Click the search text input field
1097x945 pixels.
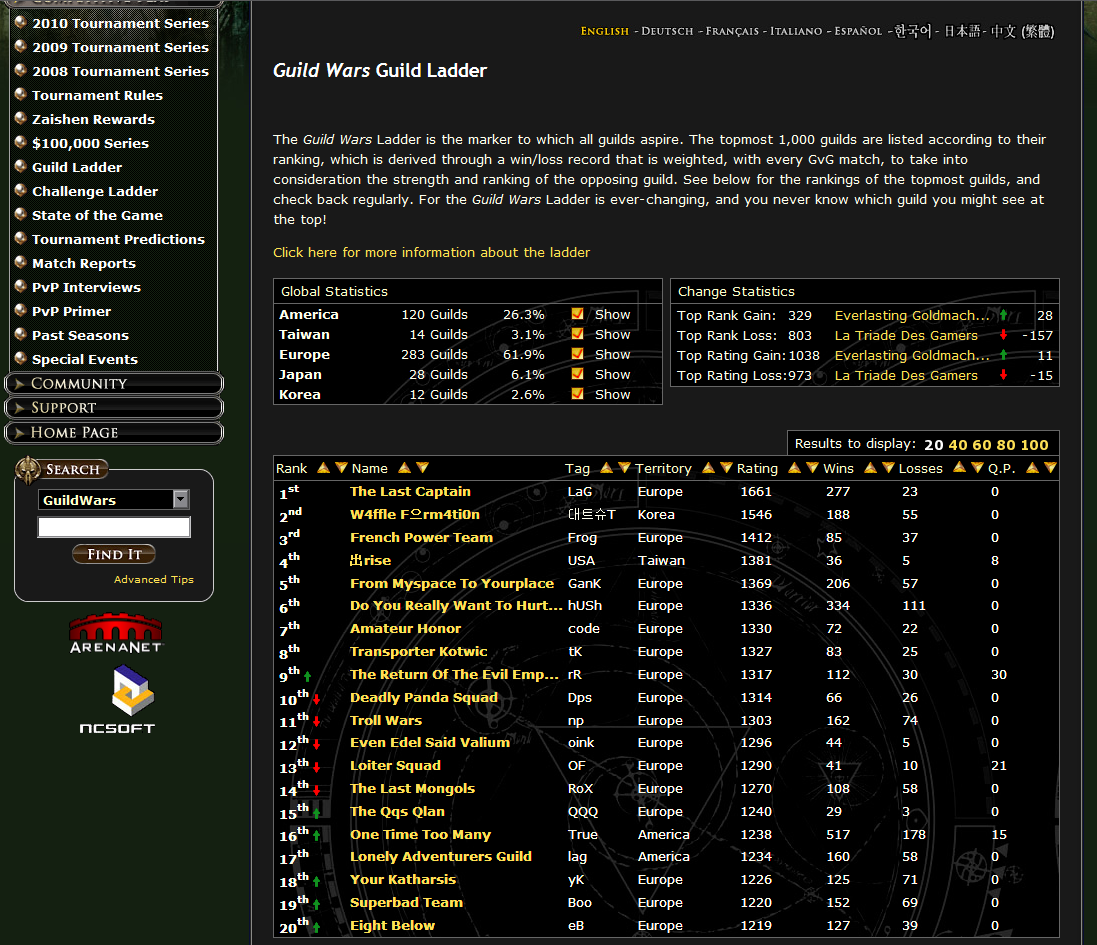tap(114, 527)
